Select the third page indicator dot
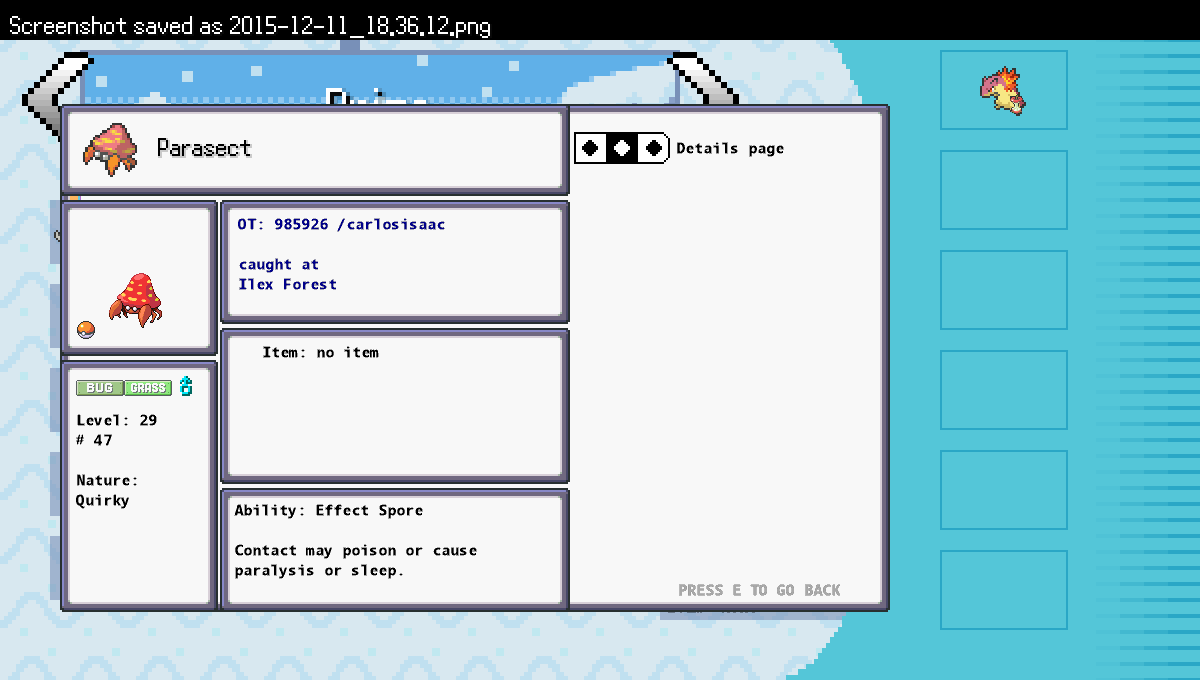This screenshot has width=1200, height=680. [654, 148]
